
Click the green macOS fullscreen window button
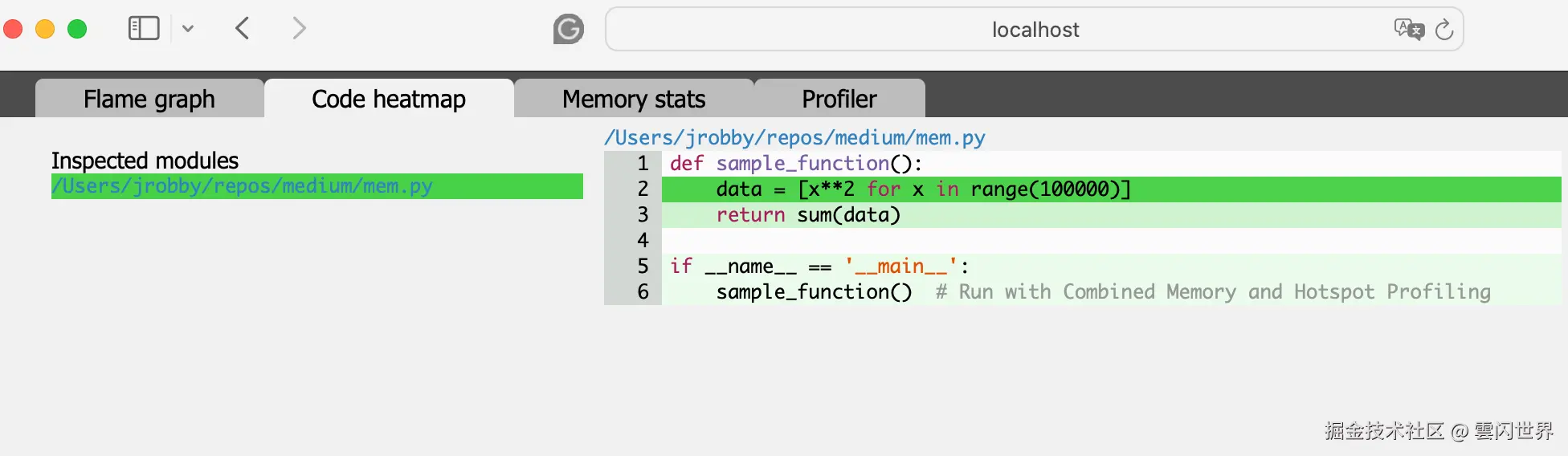point(77,29)
